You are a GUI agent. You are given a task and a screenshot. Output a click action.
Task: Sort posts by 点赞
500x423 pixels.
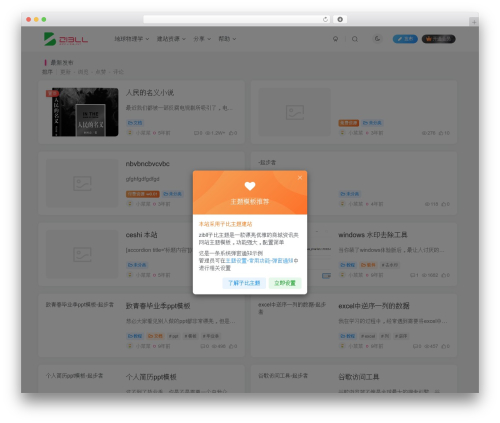pos(101,72)
